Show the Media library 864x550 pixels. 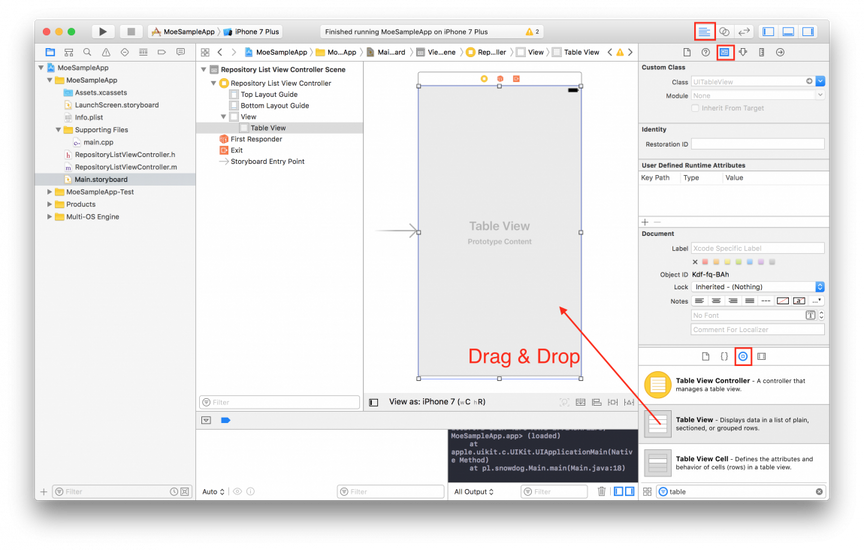pyautogui.click(x=762, y=357)
